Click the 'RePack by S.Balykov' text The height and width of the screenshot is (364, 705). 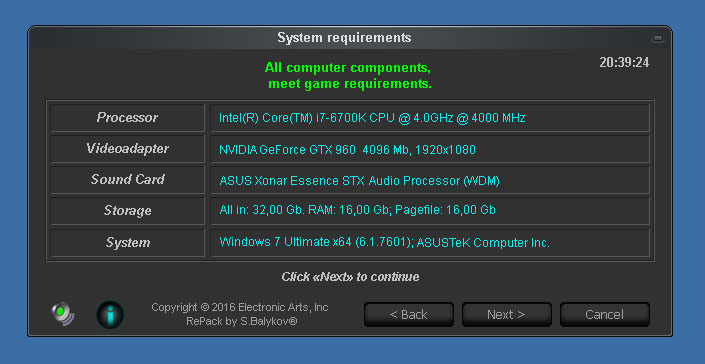point(242,321)
